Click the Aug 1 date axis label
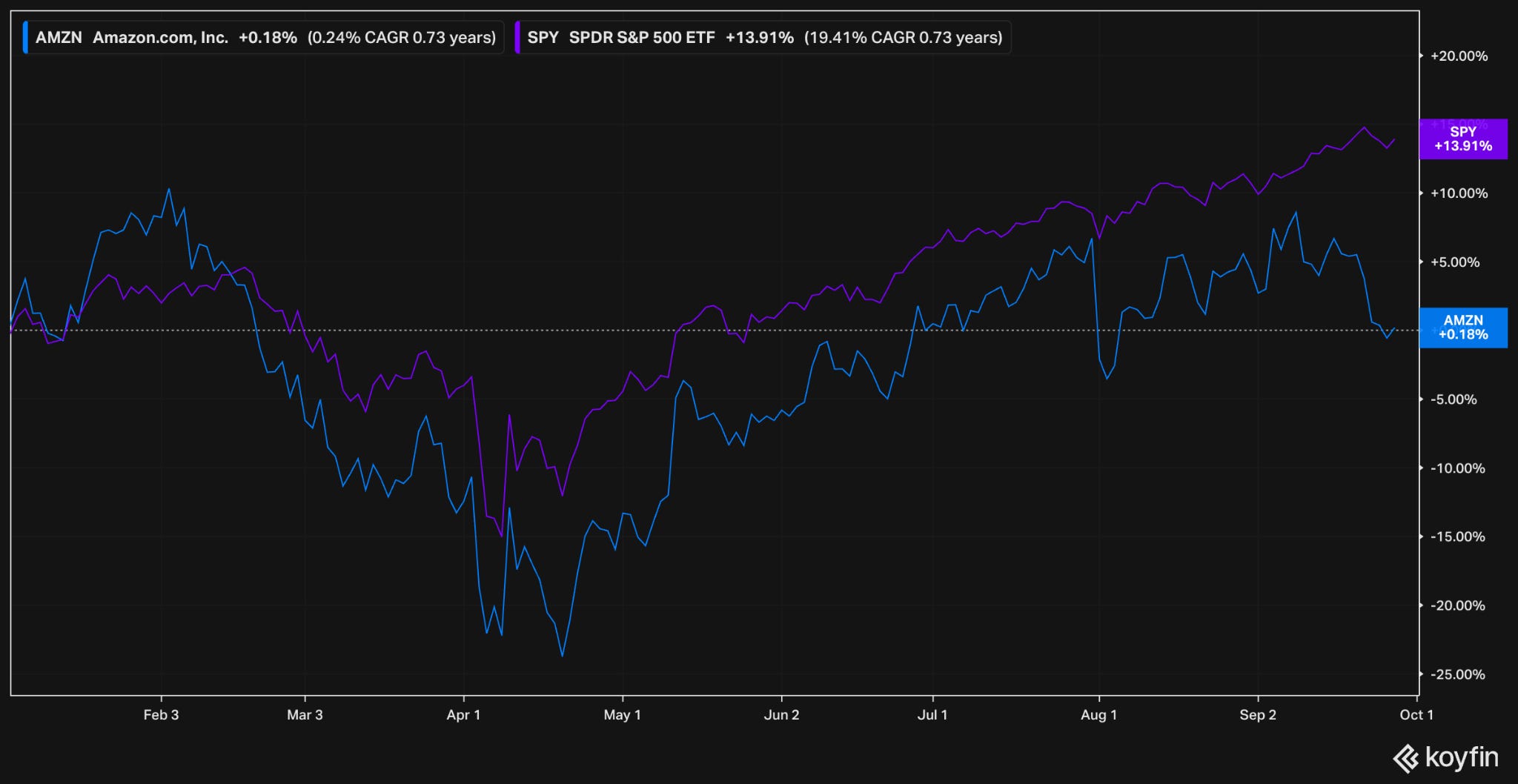The width and height of the screenshot is (1518, 784). tap(1098, 715)
